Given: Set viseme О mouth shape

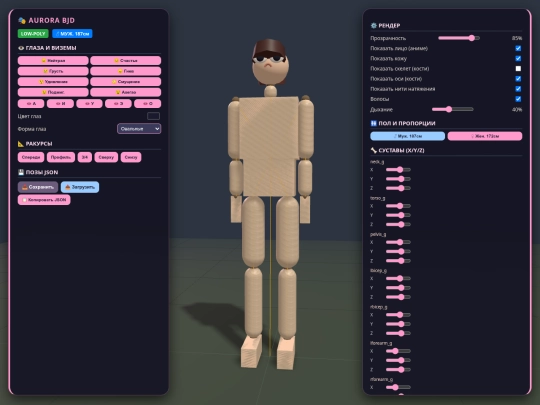Looking at the screenshot, I should pyautogui.click(x=147, y=103).
